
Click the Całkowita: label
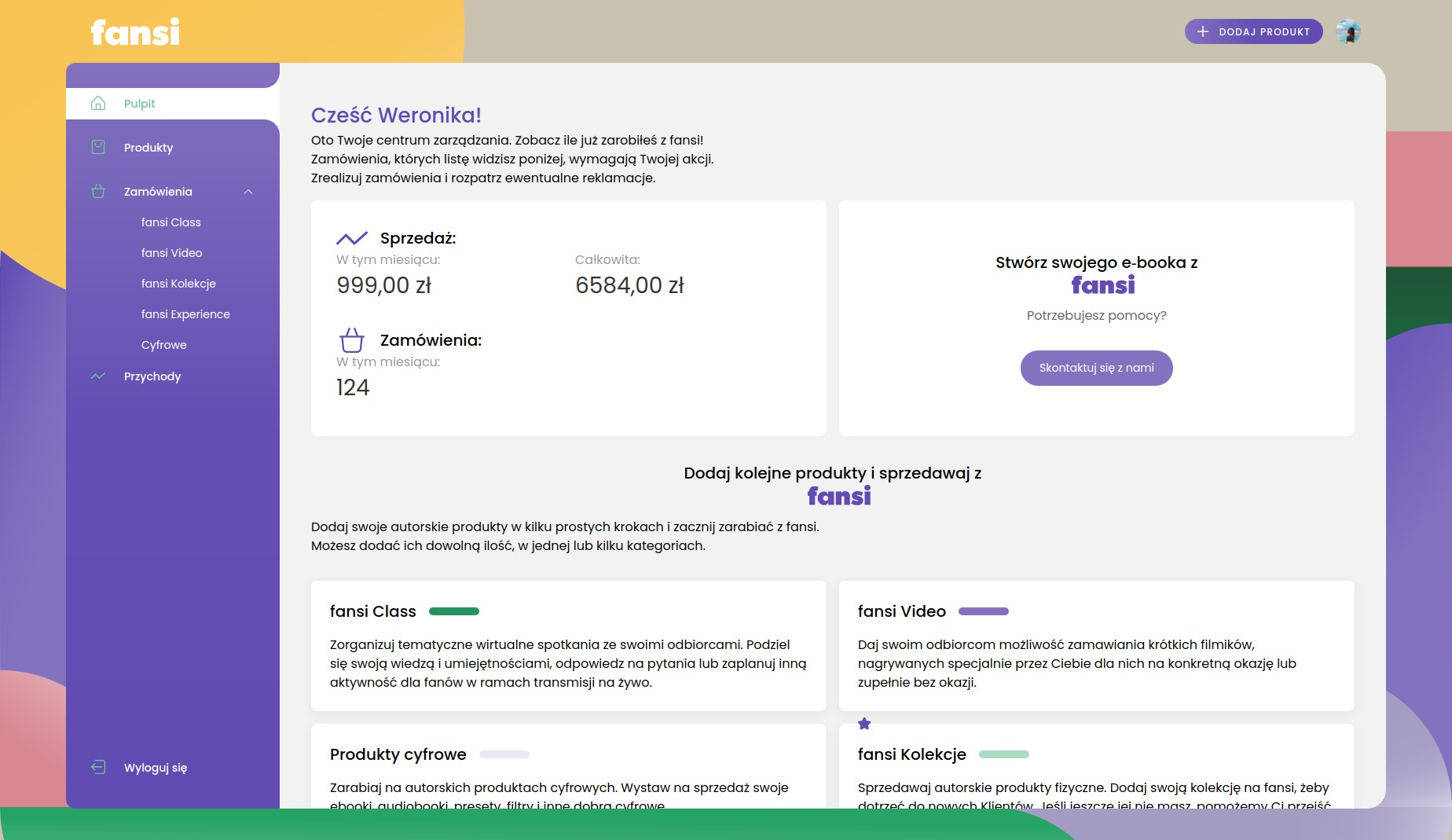607,259
